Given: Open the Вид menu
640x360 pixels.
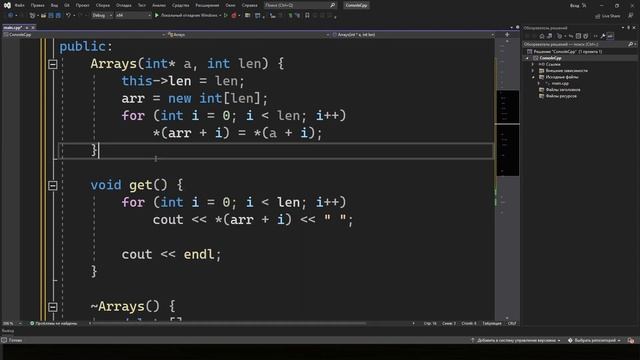Looking at the screenshot, I should (x=54, y=5).
